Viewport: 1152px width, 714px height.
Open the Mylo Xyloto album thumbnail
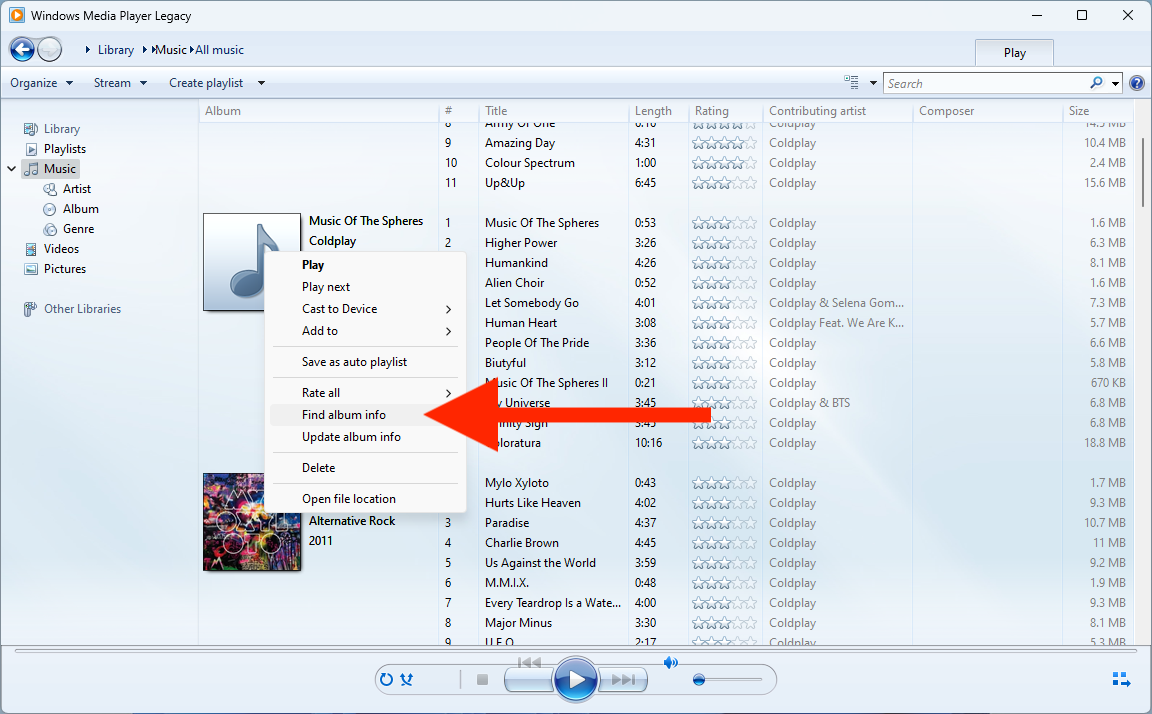click(252, 522)
